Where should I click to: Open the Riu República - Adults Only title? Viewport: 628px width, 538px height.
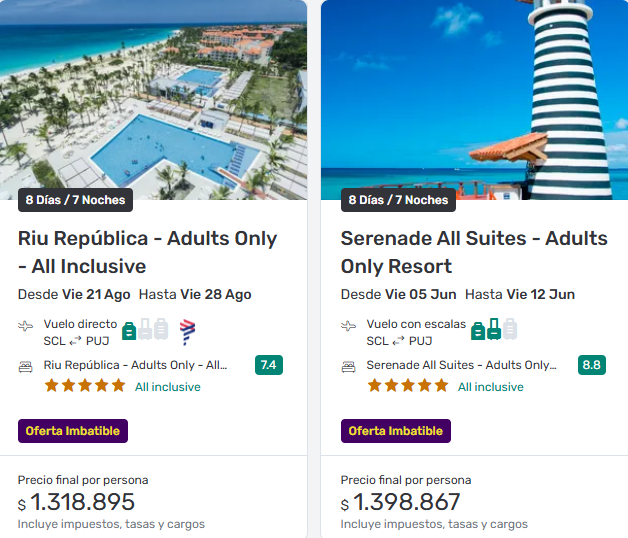(x=147, y=252)
